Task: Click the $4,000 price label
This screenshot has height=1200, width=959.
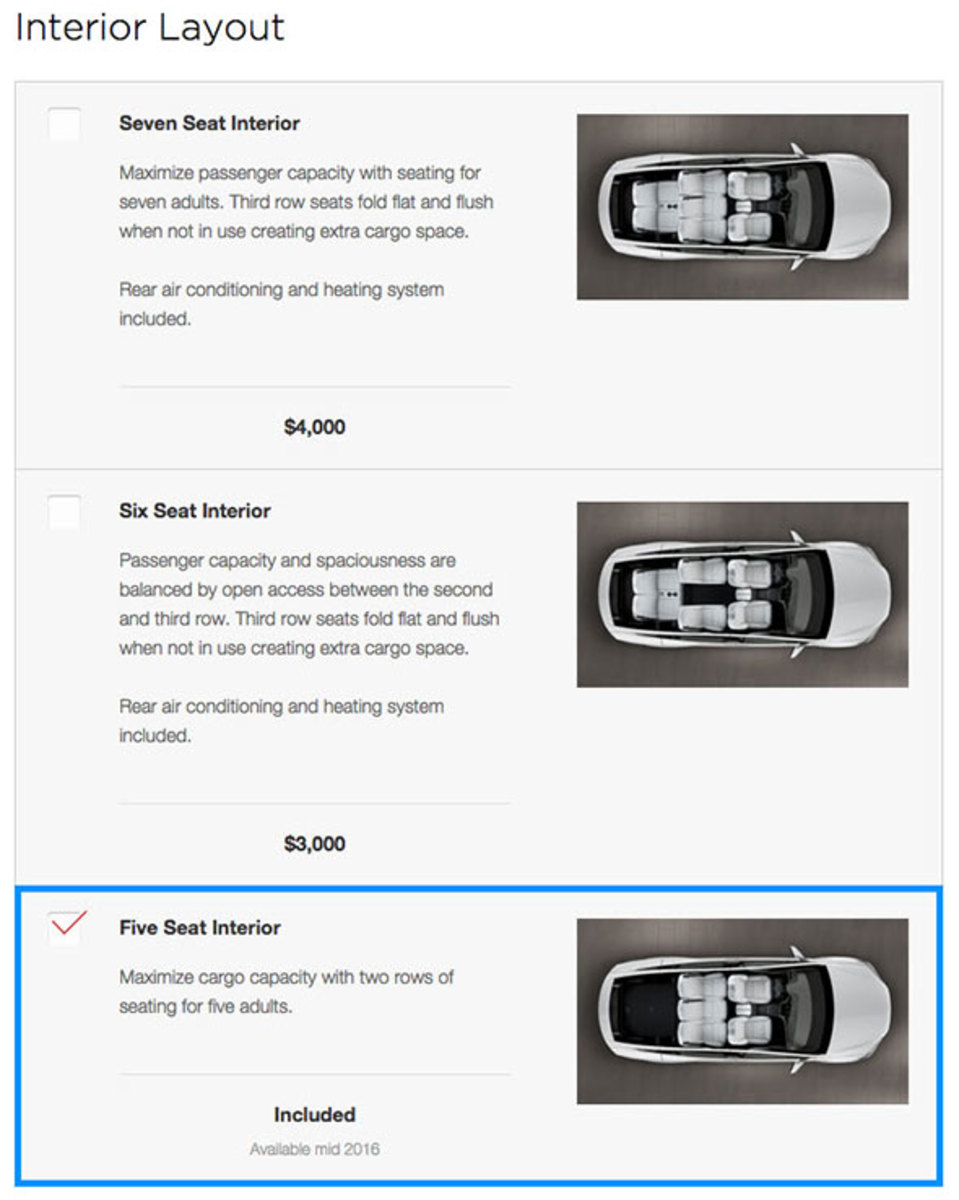Action: (x=314, y=428)
